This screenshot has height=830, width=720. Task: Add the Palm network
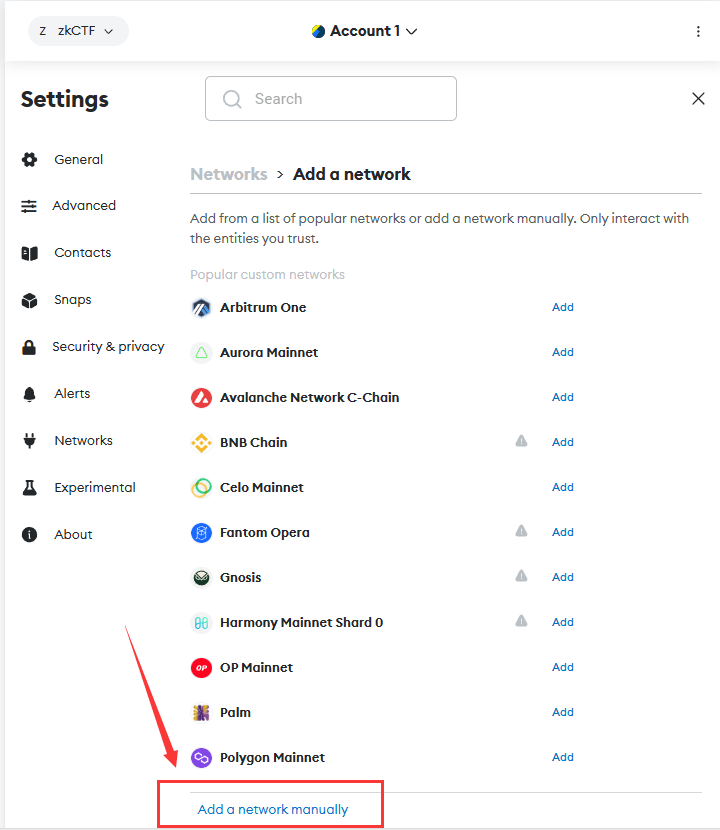tap(563, 712)
